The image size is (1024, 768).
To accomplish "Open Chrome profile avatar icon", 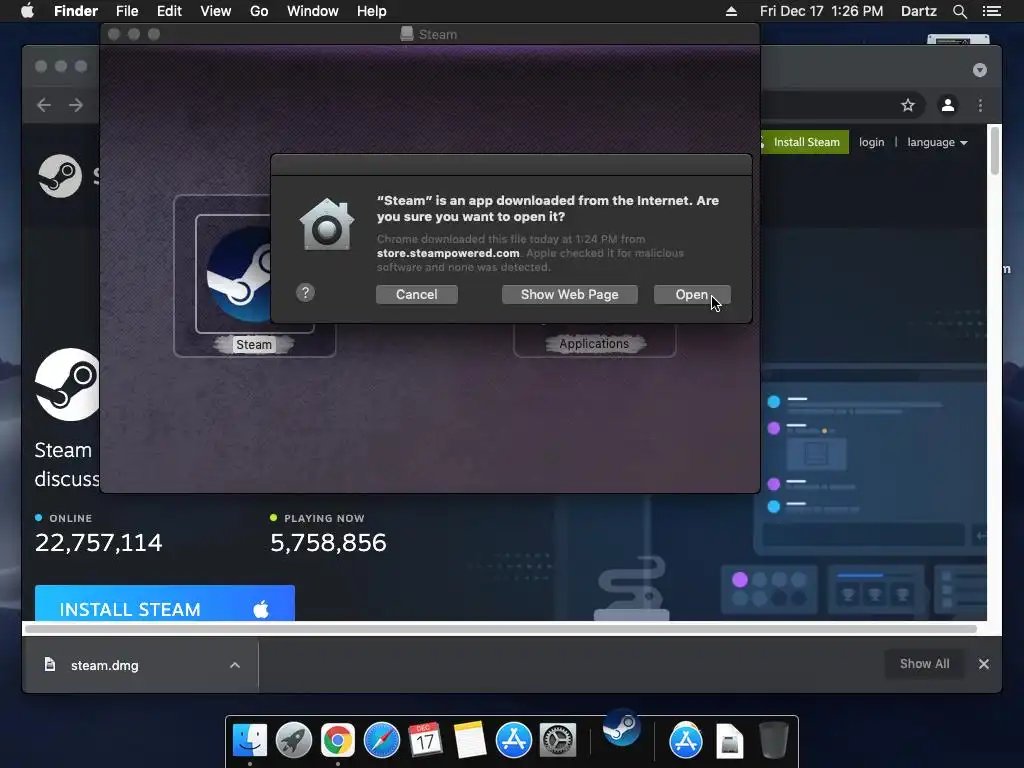I will click(x=948, y=105).
